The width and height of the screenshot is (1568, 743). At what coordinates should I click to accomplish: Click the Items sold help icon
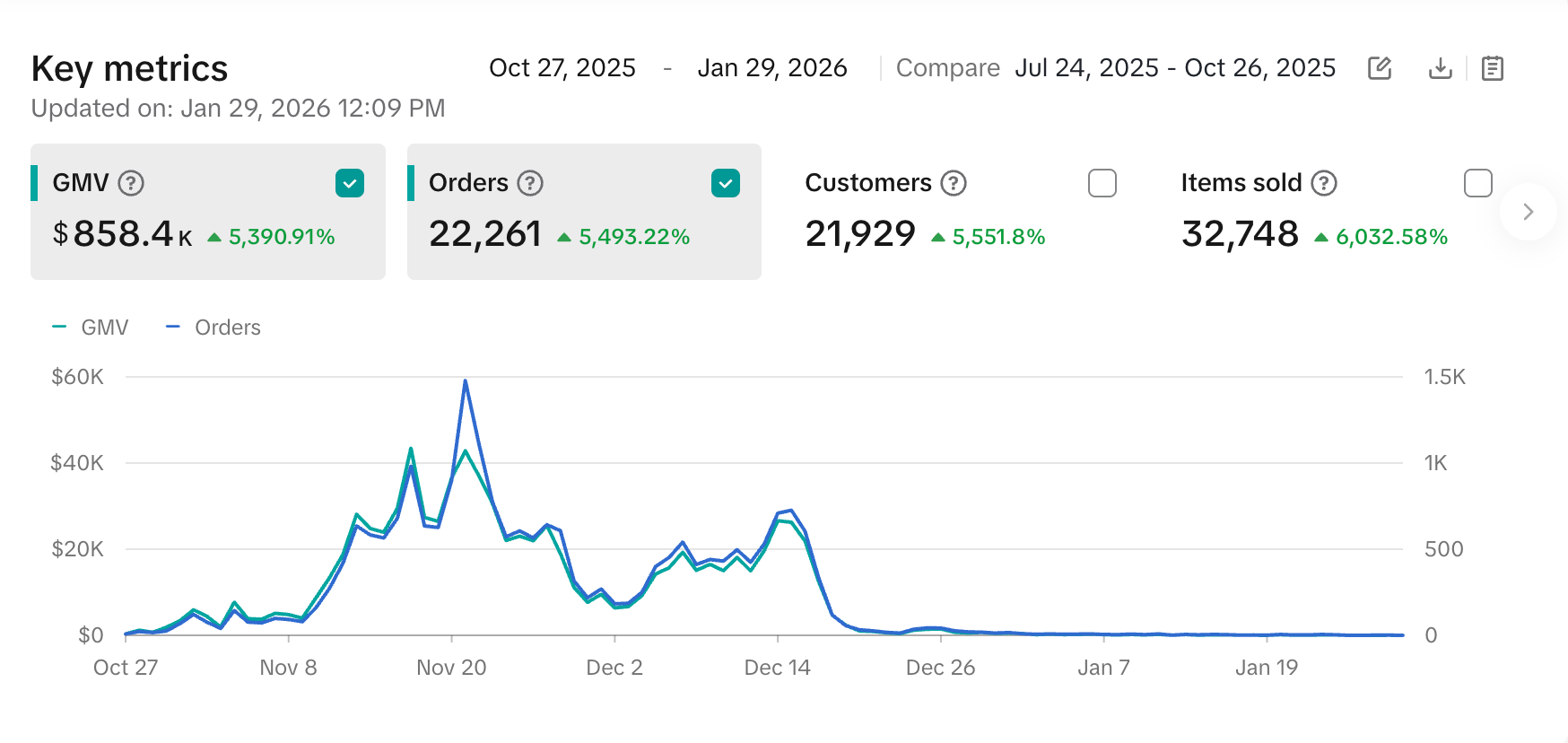1323,183
